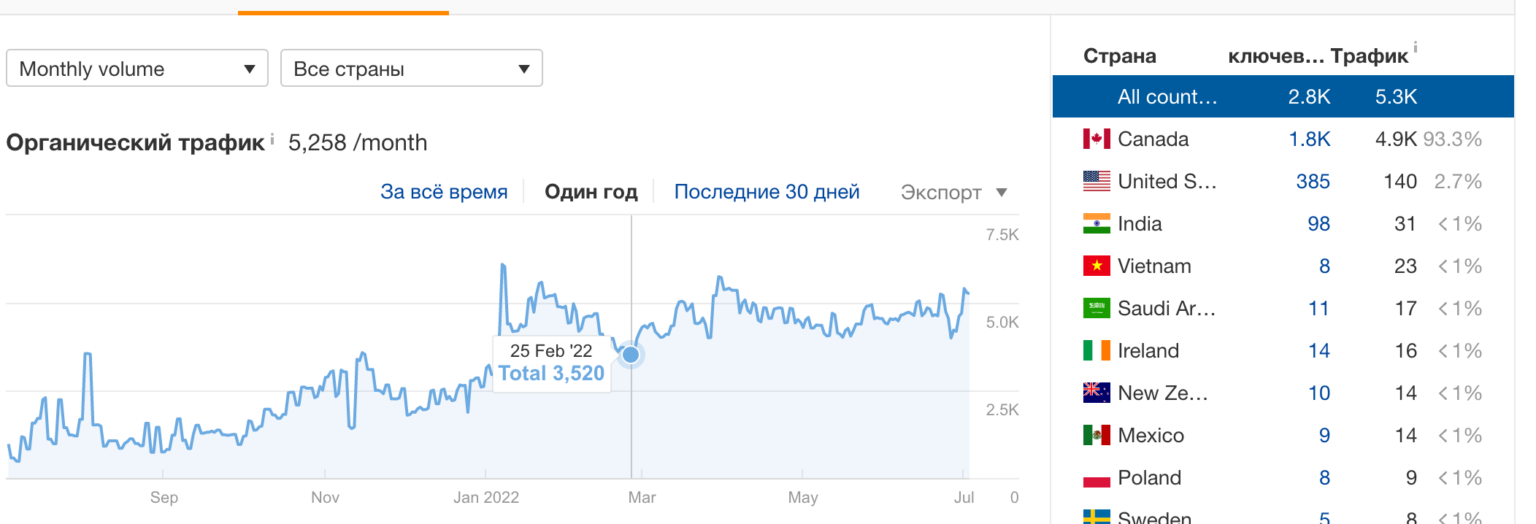Expand the Экспорт export menu
The image size is (1536, 524).
tap(954, 192)
